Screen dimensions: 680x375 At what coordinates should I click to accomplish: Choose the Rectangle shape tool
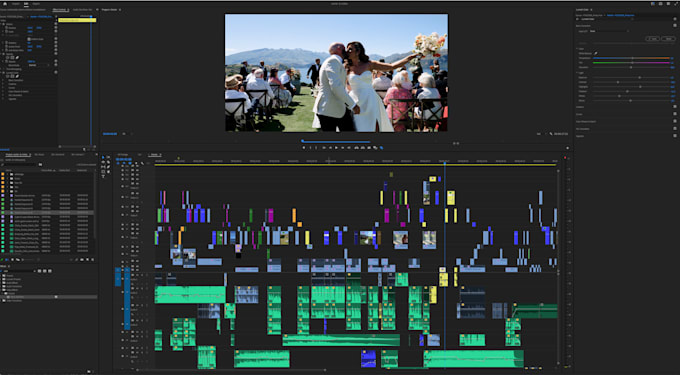click(x=103, y=172)
